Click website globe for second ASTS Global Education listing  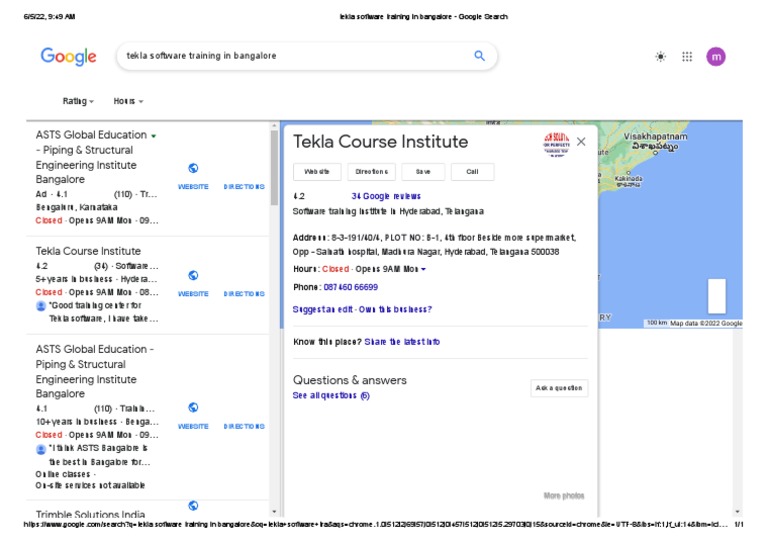click(193, 407)
